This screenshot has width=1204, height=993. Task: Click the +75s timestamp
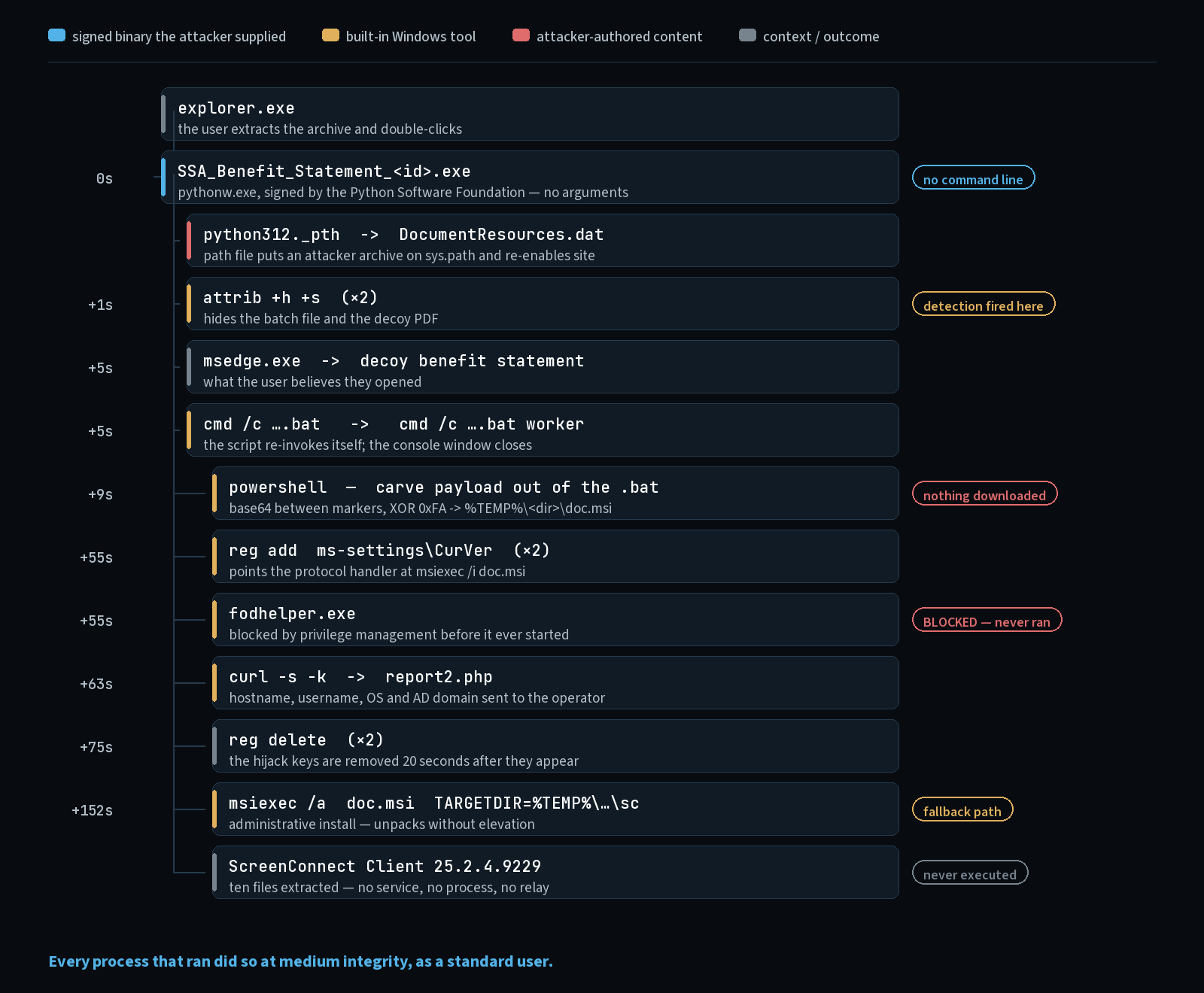[x=96, y=747]
